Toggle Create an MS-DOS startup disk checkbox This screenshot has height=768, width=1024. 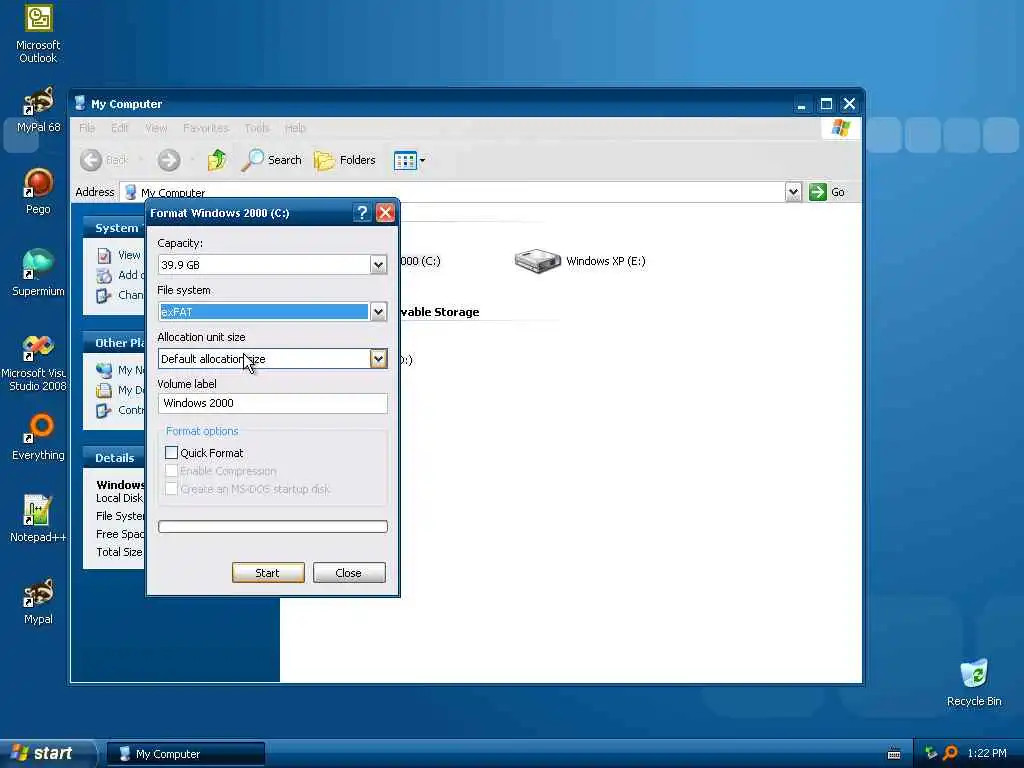171,488
